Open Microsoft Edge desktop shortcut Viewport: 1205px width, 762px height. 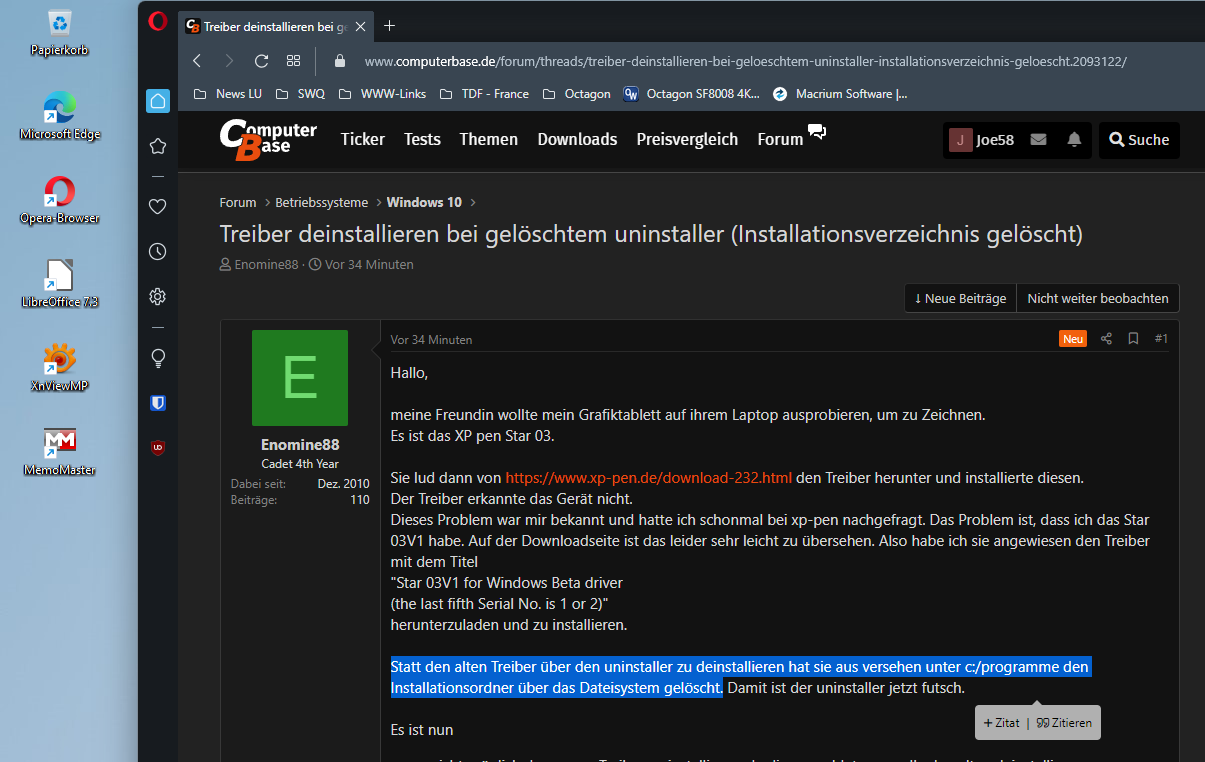point(60,116)
